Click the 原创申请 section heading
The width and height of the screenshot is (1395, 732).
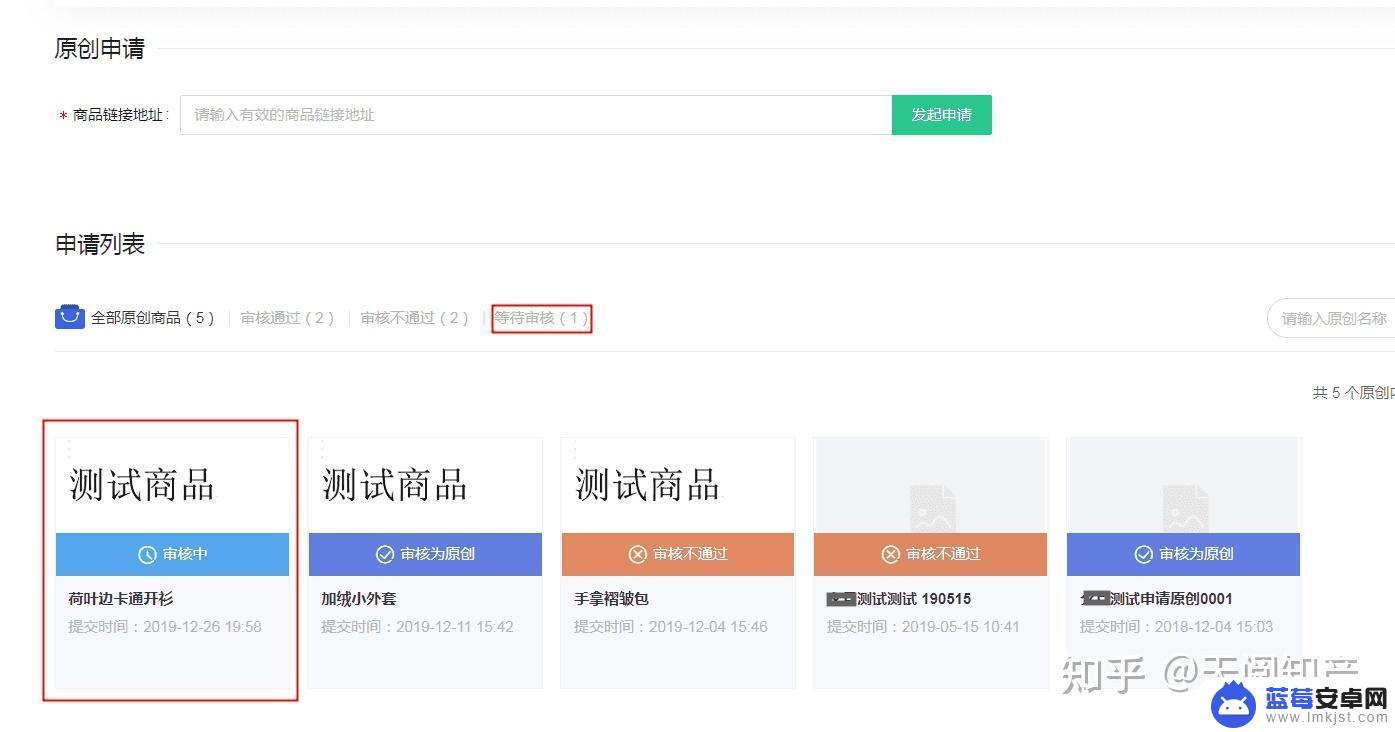100,48
